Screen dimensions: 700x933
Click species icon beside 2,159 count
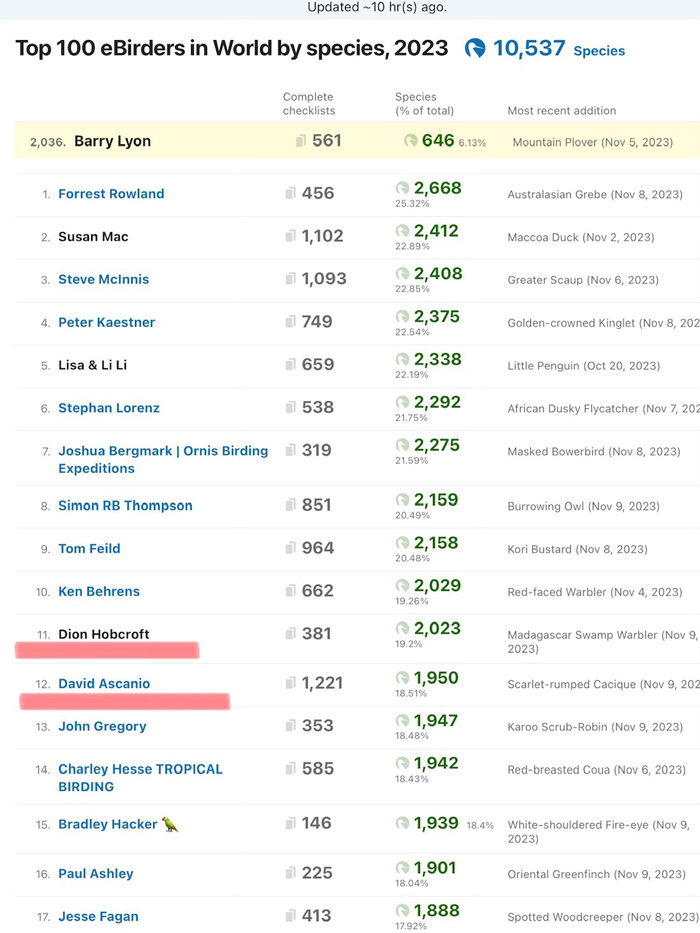pyautogui.click(x=402, y=500)
